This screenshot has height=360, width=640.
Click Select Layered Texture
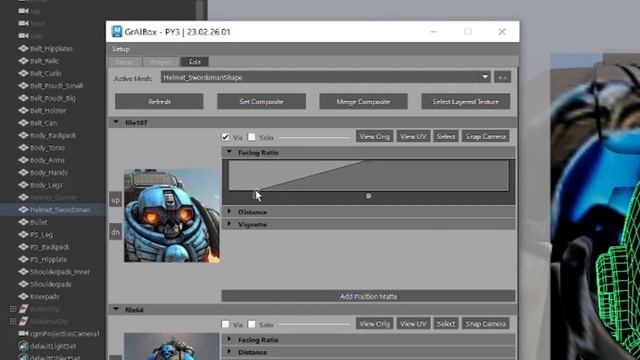point(466,101)
